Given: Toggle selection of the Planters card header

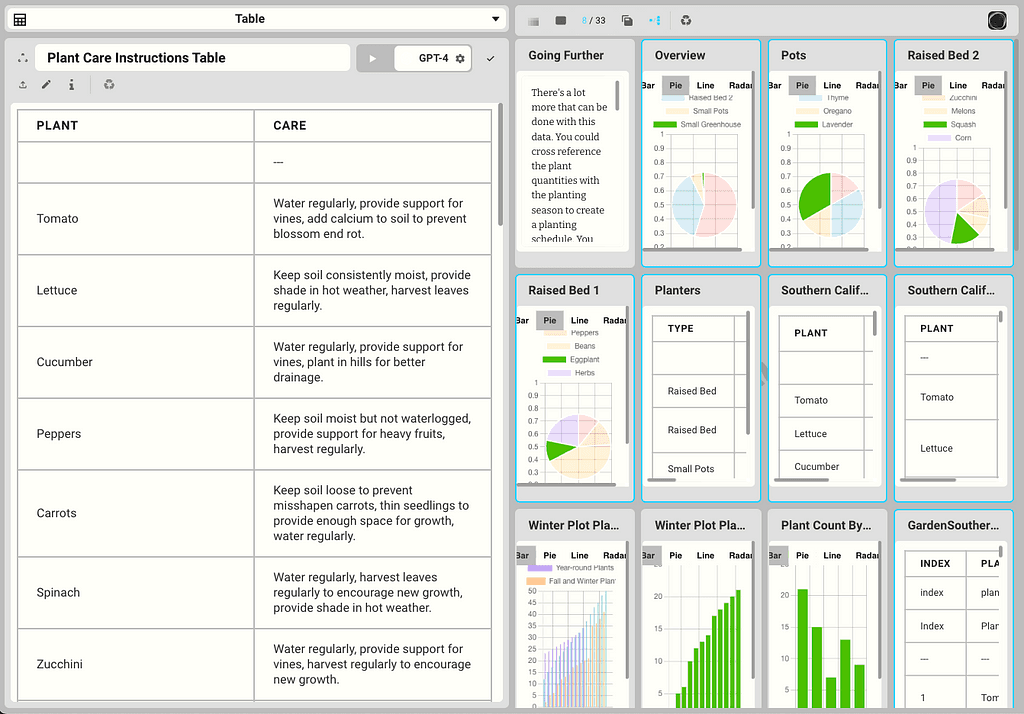Looking at the screenshot, I should pyautogui.click(x=701, y=291).
